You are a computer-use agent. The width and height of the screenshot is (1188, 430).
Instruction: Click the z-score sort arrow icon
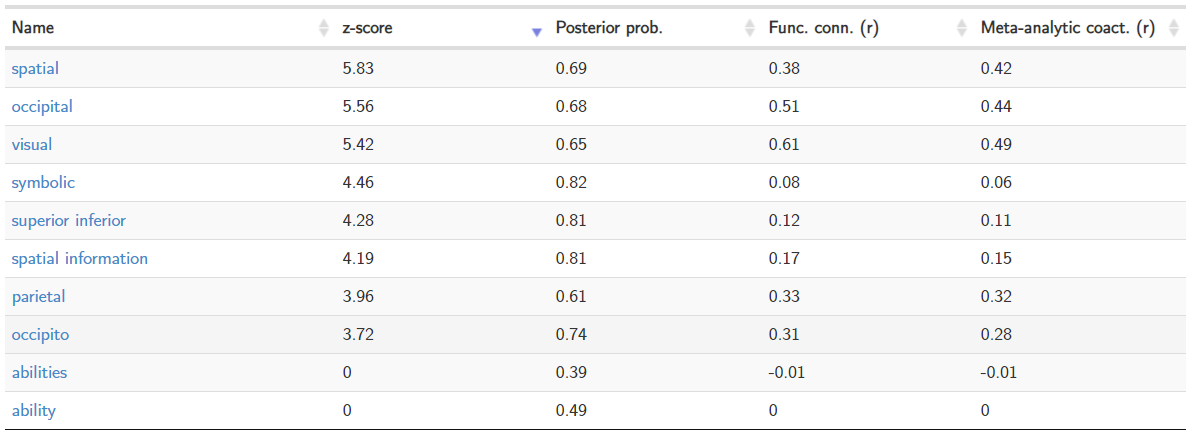(x=537, y=30)
